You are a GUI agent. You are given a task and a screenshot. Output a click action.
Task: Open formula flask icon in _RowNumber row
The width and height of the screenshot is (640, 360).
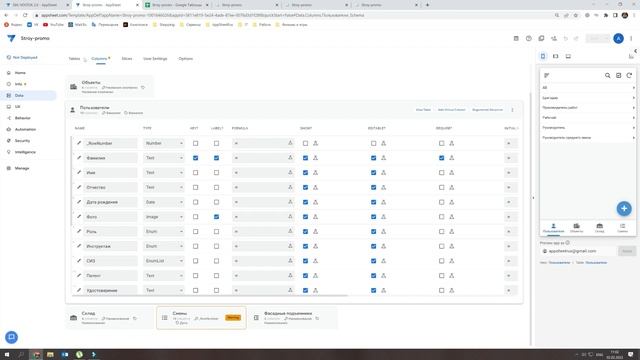pos(290,143)
